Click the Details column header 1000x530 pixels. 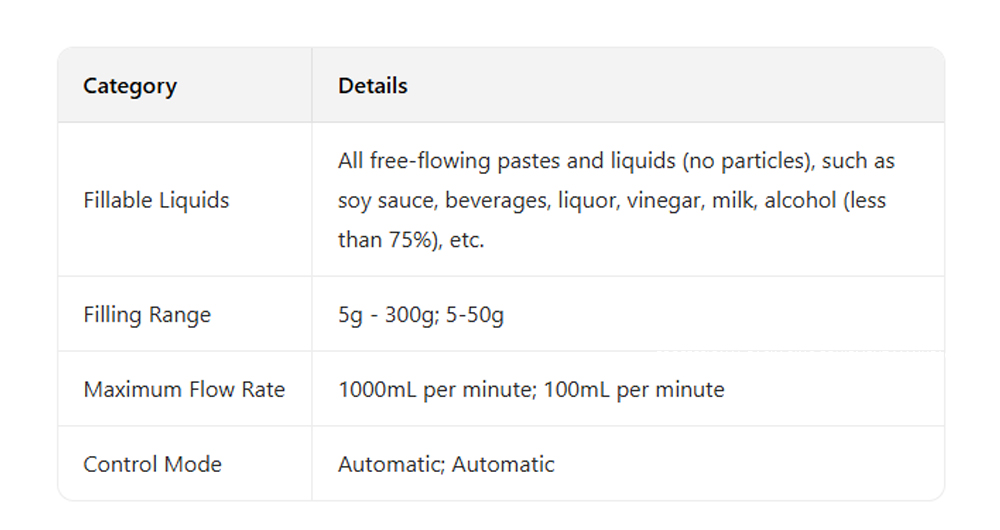tap(372, 86)
